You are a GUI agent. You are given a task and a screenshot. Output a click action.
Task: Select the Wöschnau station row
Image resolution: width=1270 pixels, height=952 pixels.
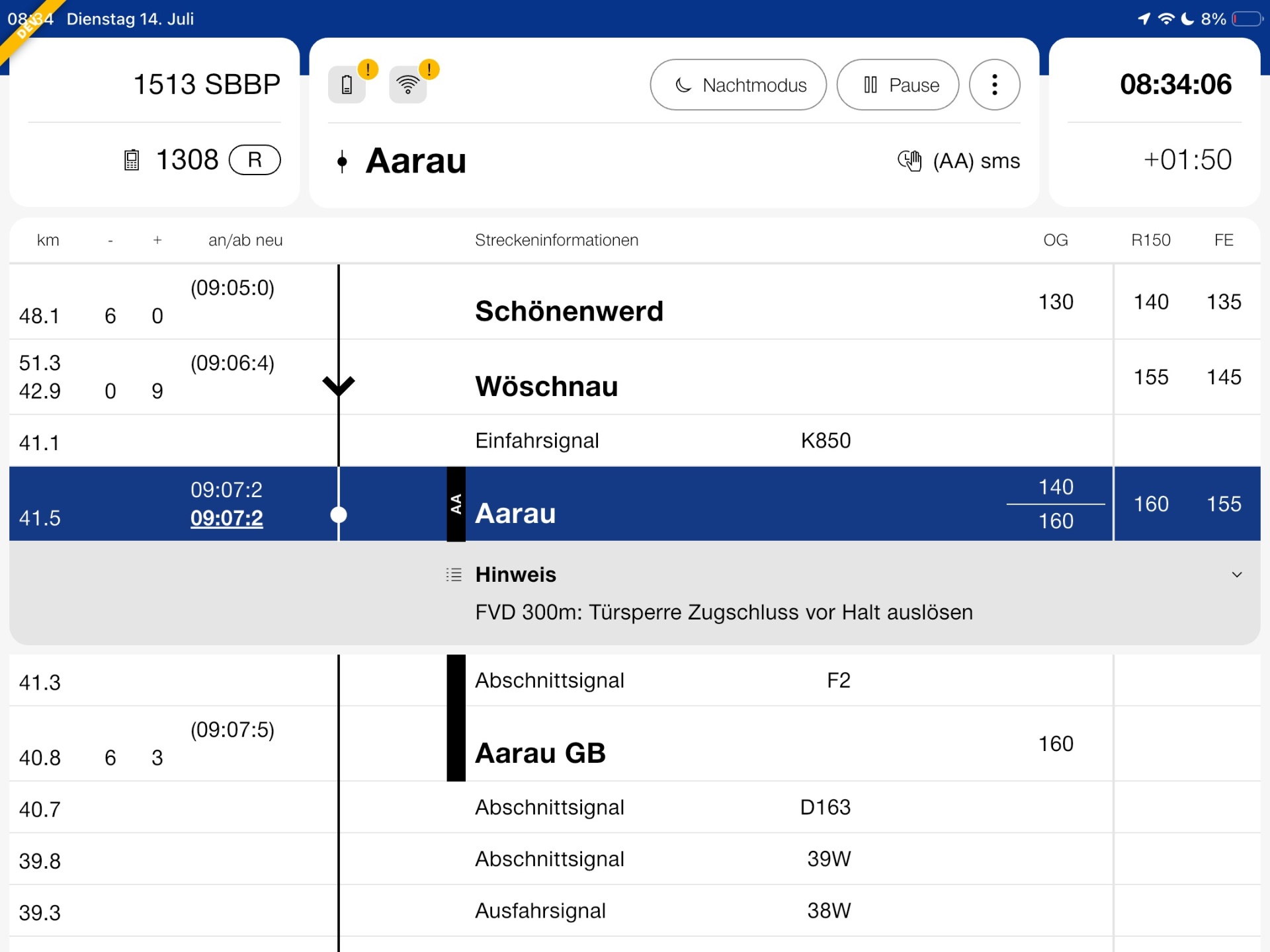pos(635,377)
